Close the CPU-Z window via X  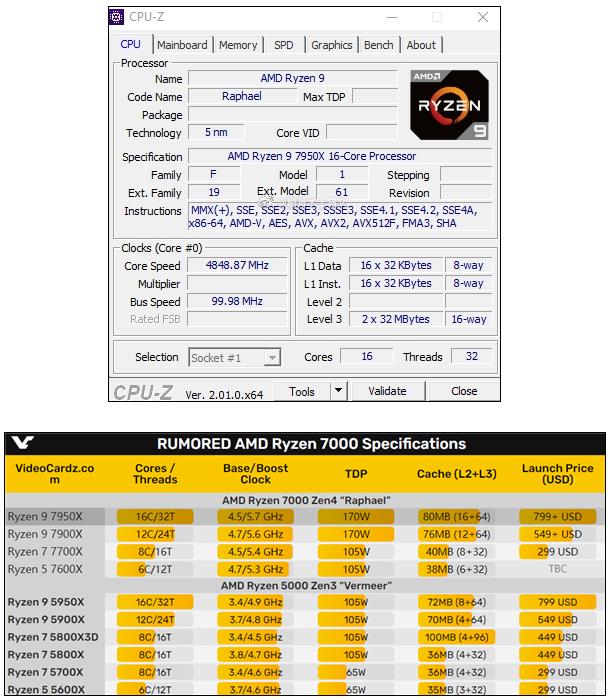(x=483, y=17)
